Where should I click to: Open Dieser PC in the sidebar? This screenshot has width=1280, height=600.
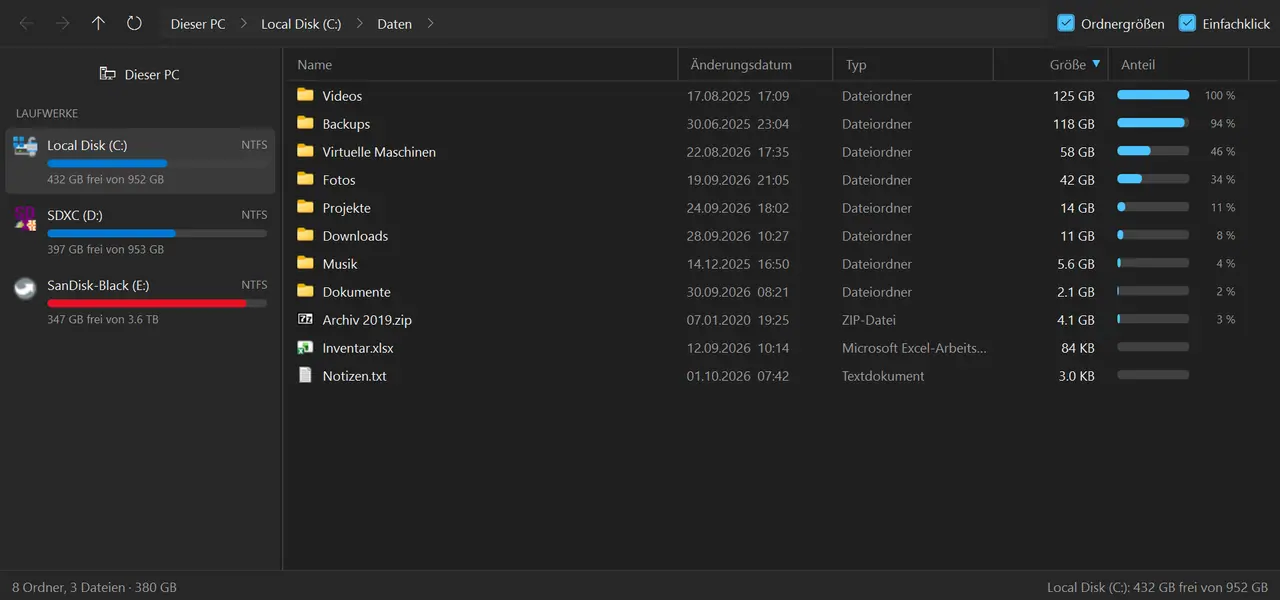pyautogui.click(x=140, y=74)
